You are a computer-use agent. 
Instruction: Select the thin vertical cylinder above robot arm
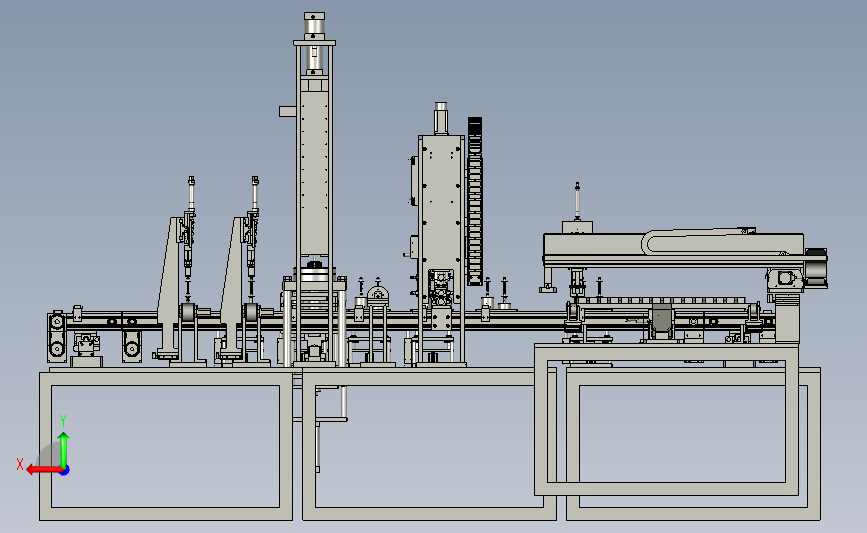tap(577, 201)
